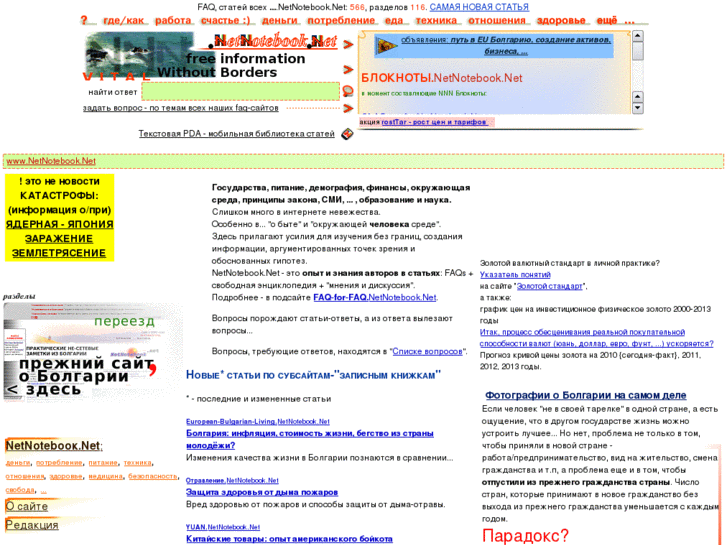The image size is (727, 545).
Task: Open YUAN.NetNotebook.Net link
Action: coord(223,527)
